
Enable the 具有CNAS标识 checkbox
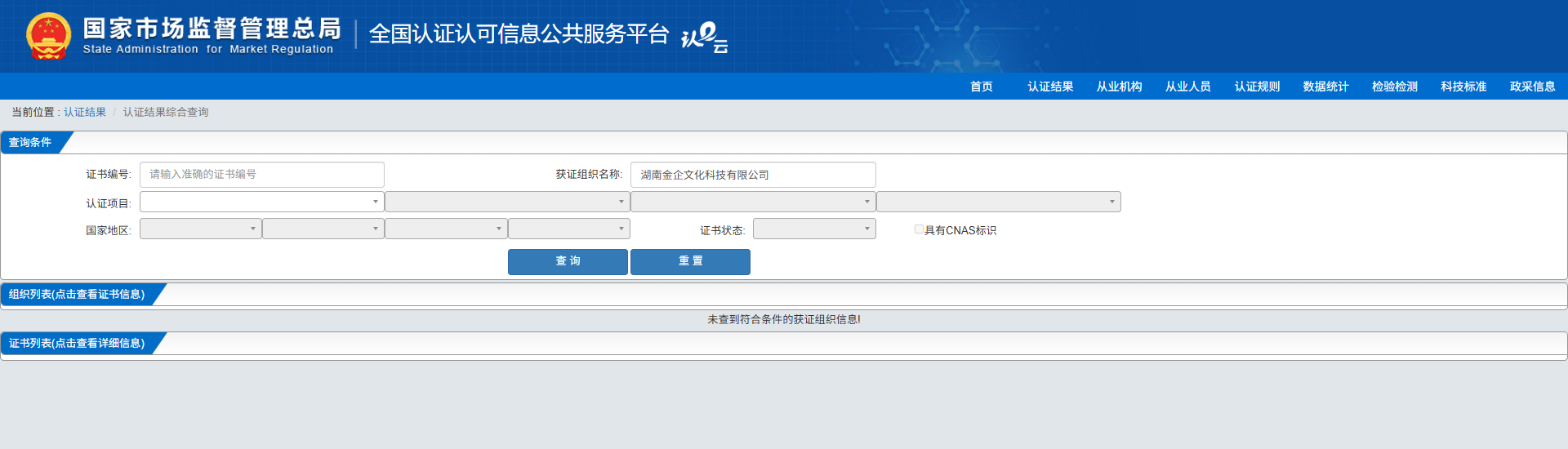[920, 229]
